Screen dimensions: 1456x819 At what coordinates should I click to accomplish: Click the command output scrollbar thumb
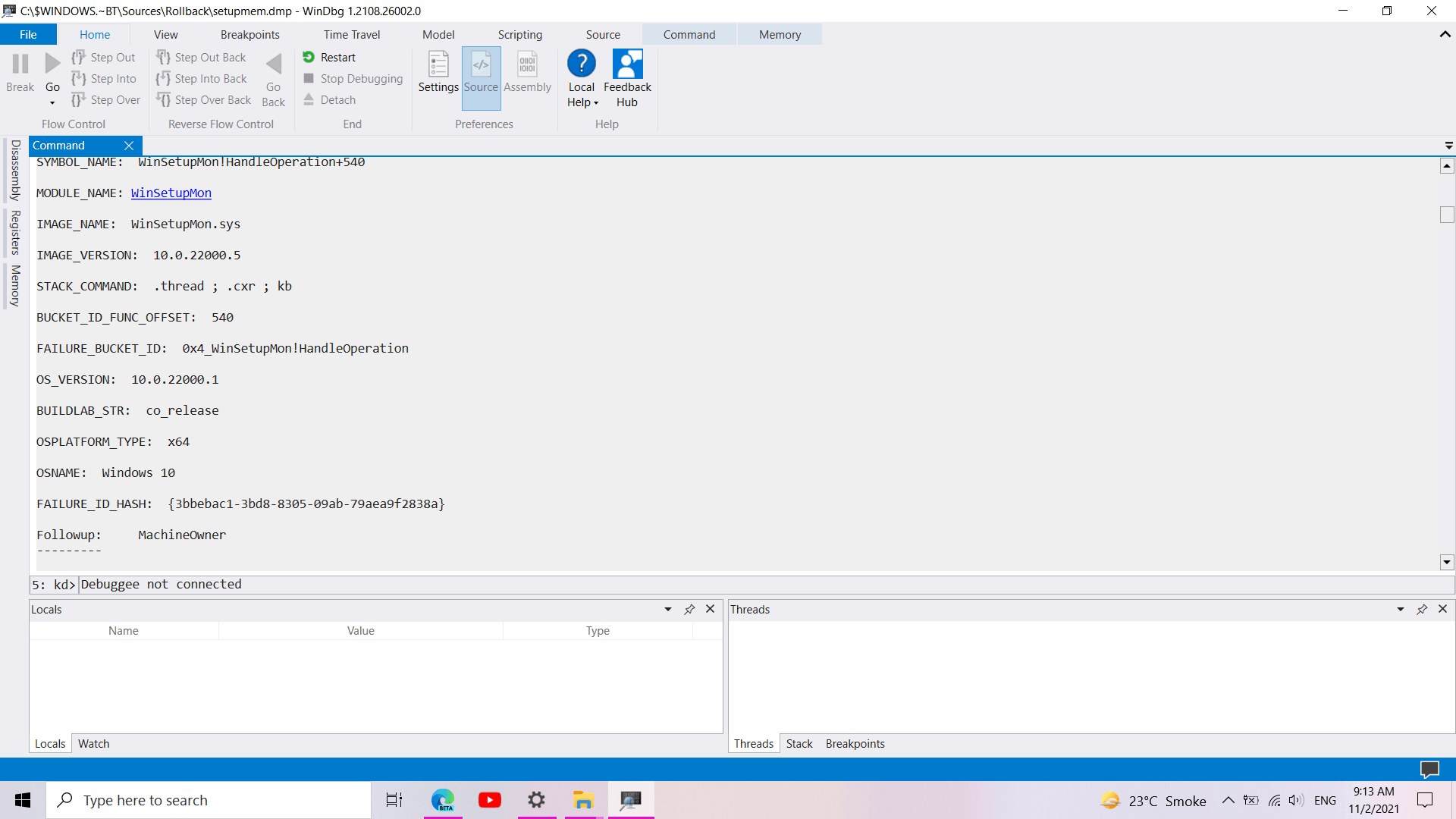coord(1447,215)
